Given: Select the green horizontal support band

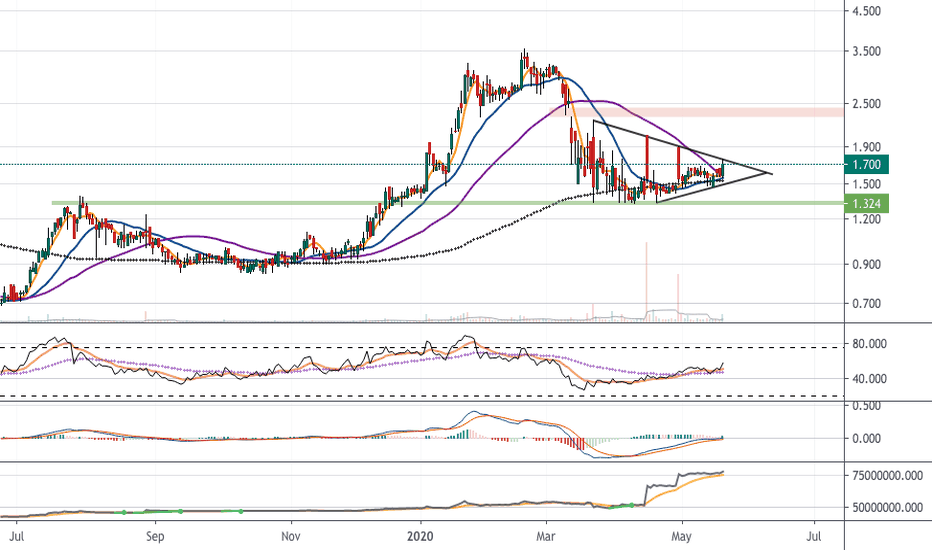Looking at the screenshot, I should tap(448, 203).
